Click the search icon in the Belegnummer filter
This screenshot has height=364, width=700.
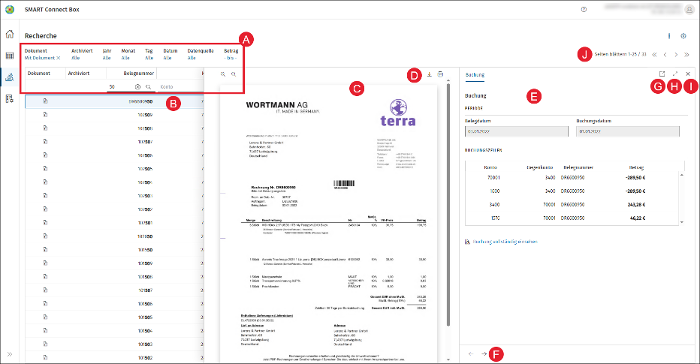148,87
